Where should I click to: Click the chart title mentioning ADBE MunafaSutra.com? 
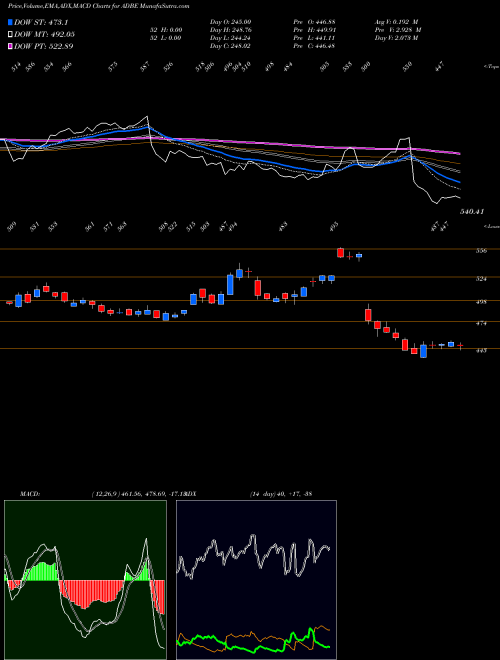[x=98, y=6]
